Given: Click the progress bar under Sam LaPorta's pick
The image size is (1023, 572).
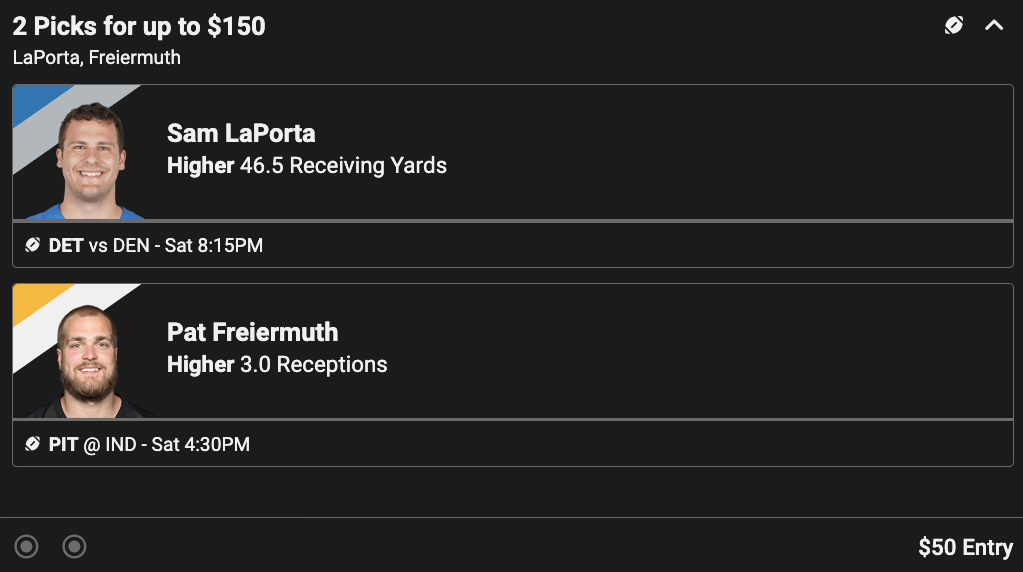Looking at the screenshot, I should point(512,220).
